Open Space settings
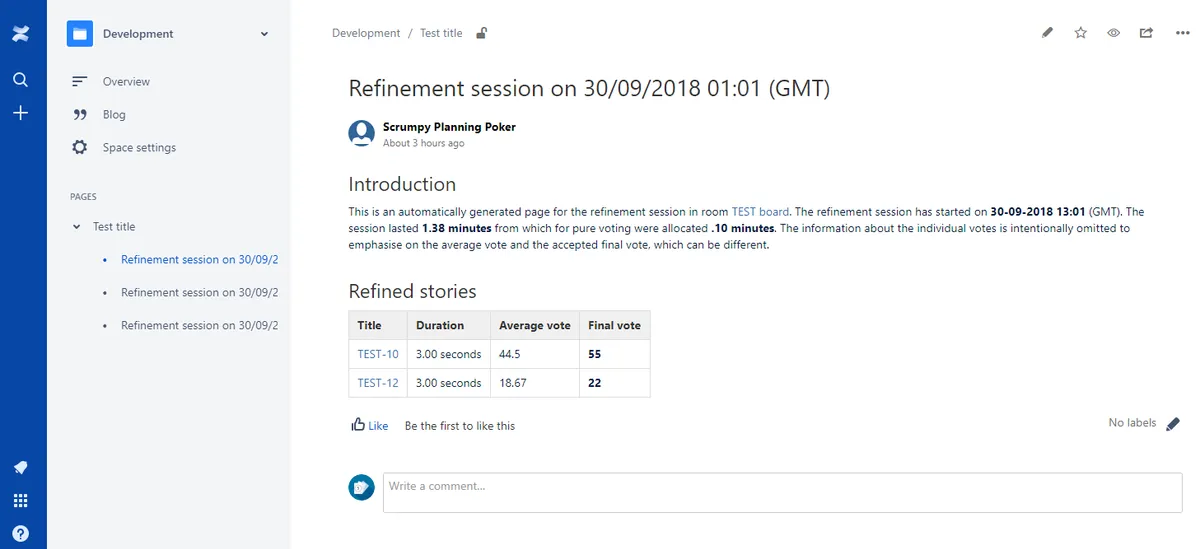This screenshot has height=549, width=1200. pos(139,147)
